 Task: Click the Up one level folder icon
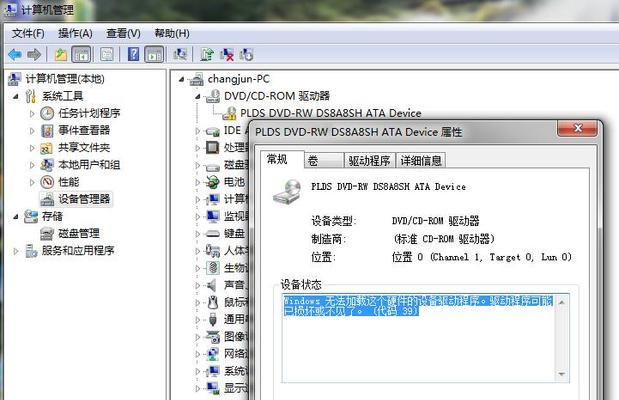60,54
